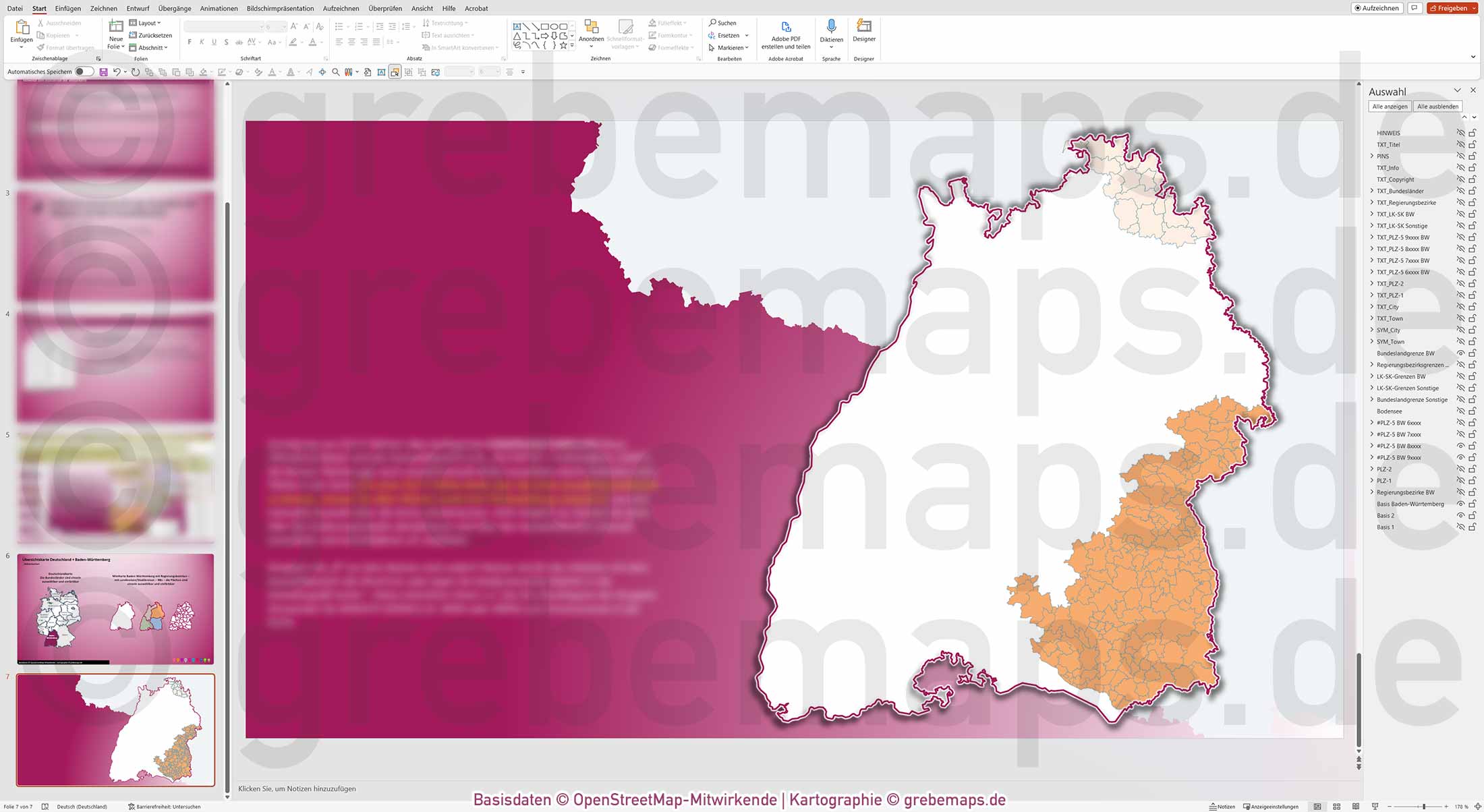Click Suchen to find text
This screenshot has height=812, width=1484.
(722, 22)
